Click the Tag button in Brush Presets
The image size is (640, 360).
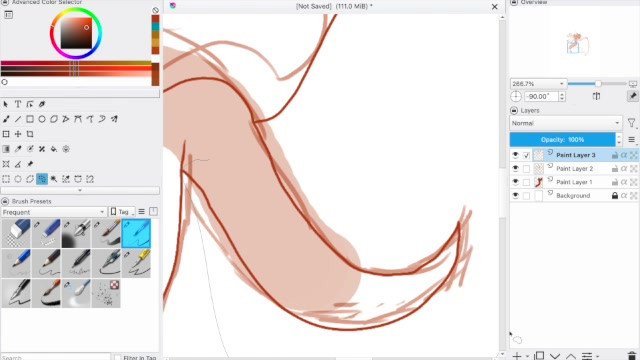click(x=122, y=212)
